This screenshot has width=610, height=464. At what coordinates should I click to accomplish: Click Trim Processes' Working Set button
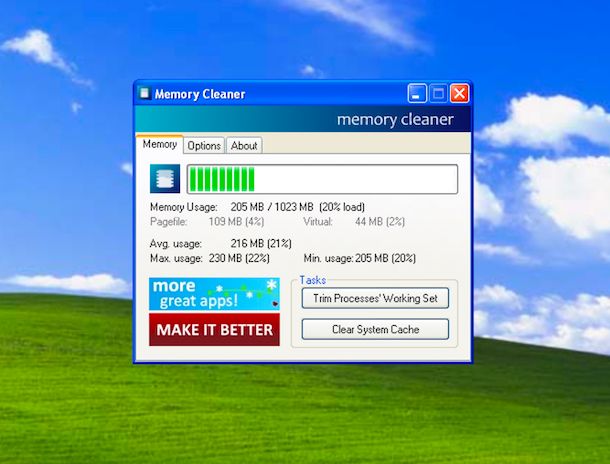[375, 298]
